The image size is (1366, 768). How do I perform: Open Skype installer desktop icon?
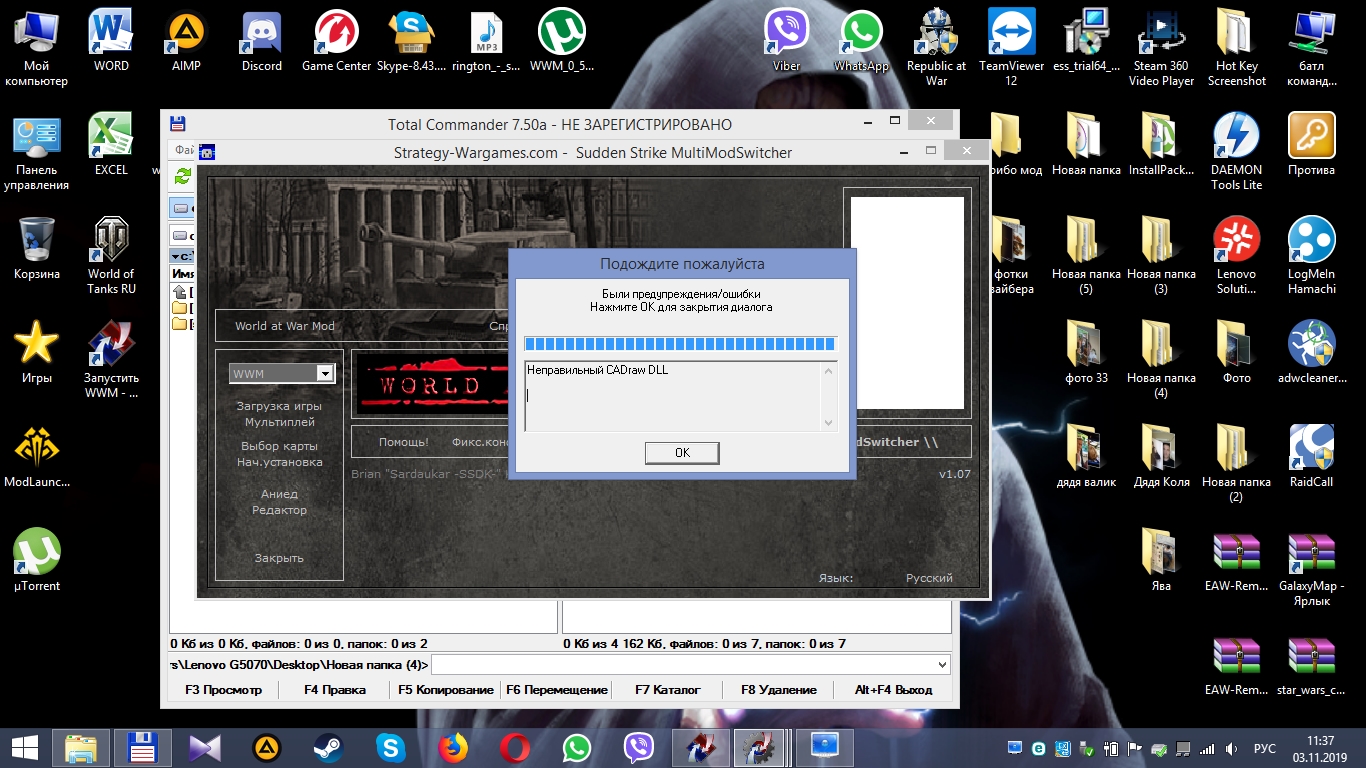pyautogui.click(x=411, y=40)
